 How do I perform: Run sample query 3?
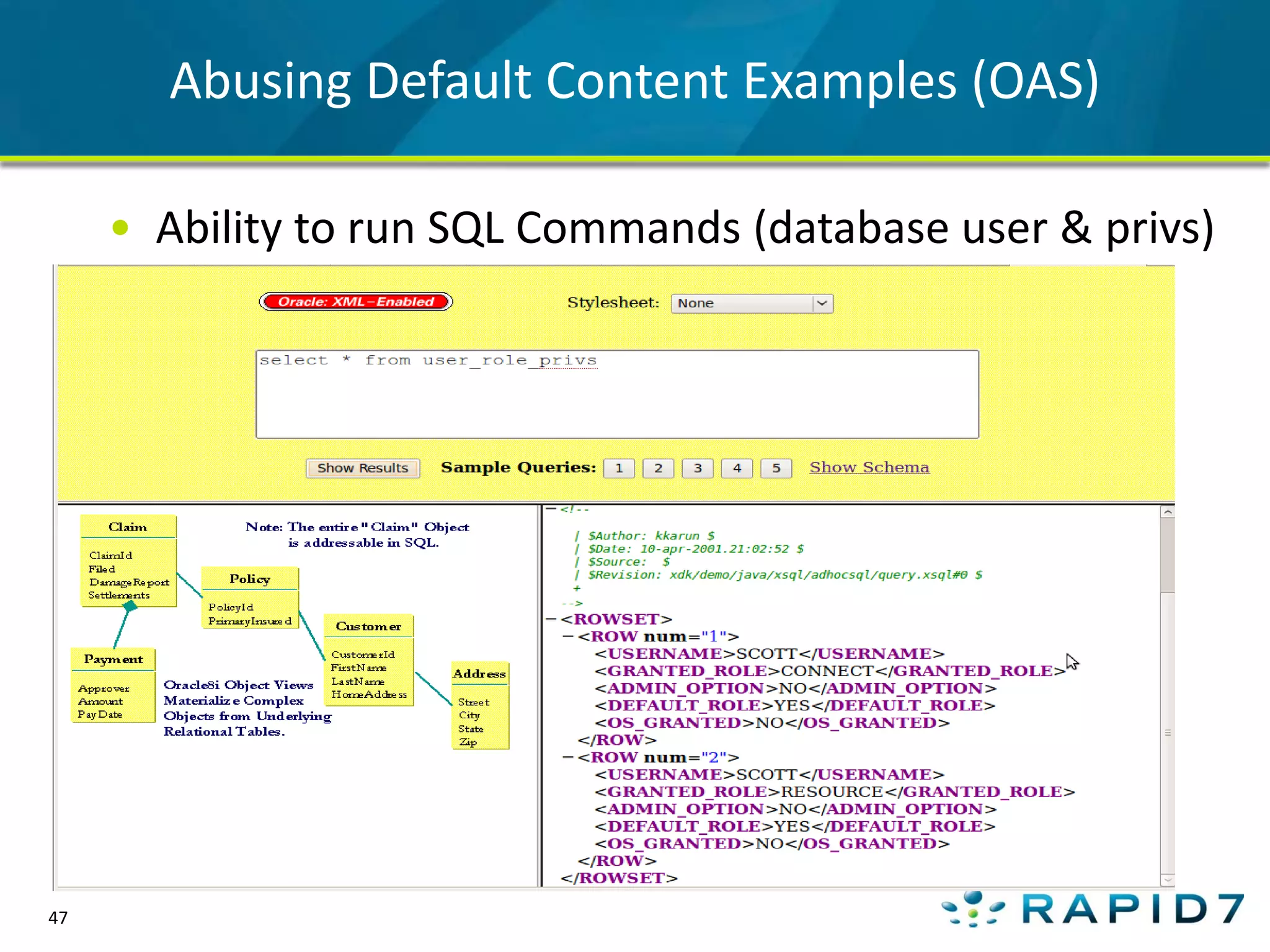[698, 468]
